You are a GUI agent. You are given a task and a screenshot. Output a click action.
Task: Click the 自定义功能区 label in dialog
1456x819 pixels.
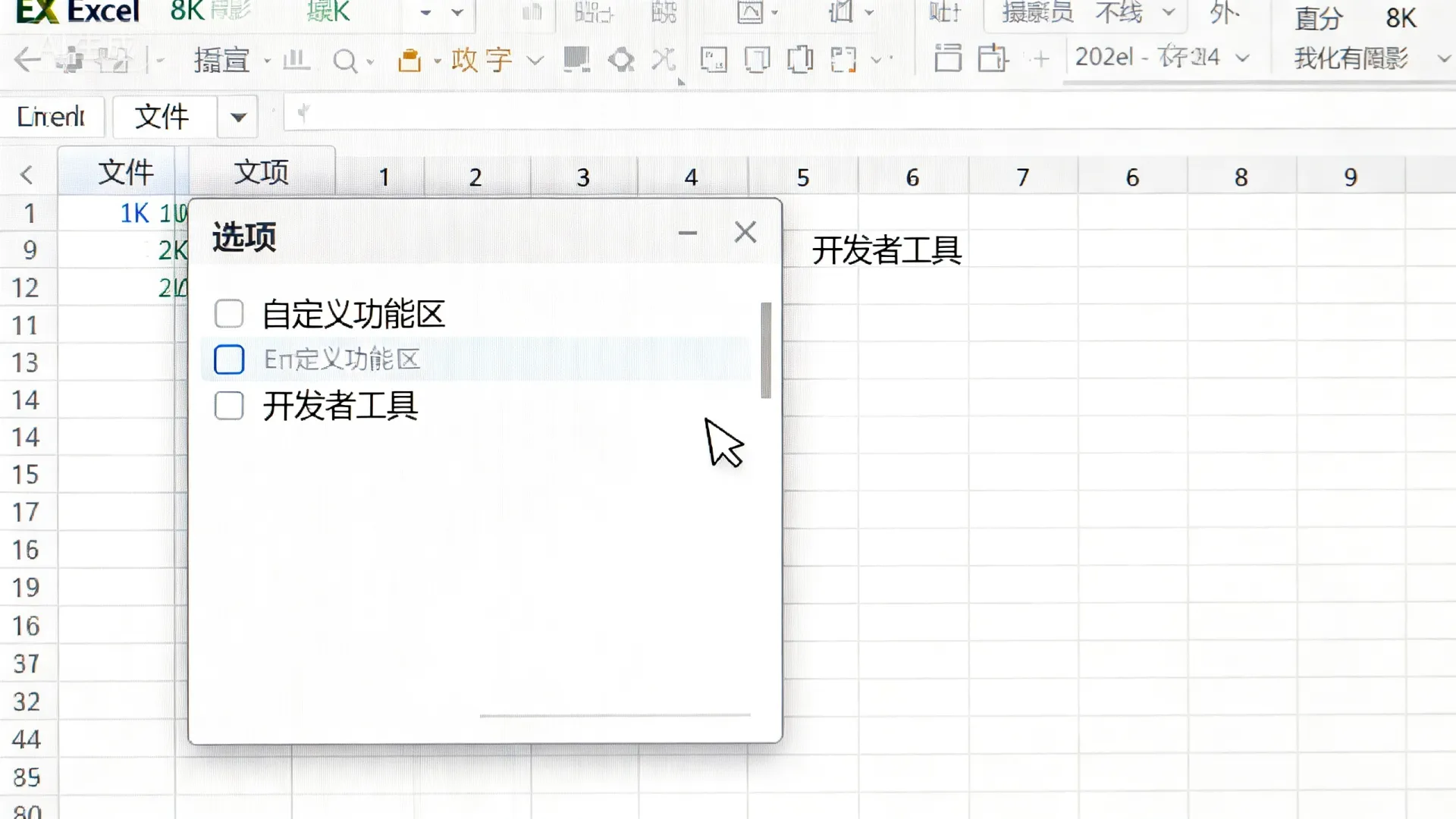point(353,314)
